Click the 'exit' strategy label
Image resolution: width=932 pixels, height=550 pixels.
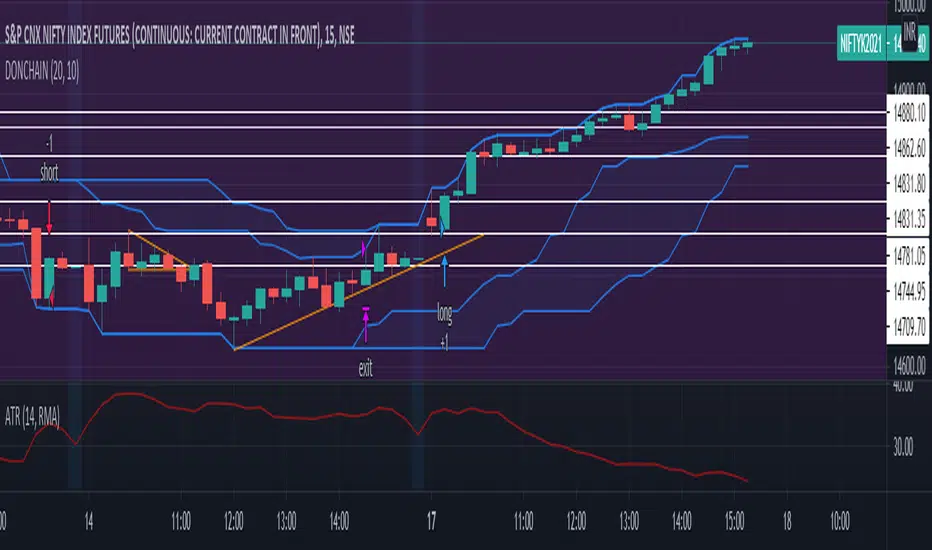tap(366, 369)
